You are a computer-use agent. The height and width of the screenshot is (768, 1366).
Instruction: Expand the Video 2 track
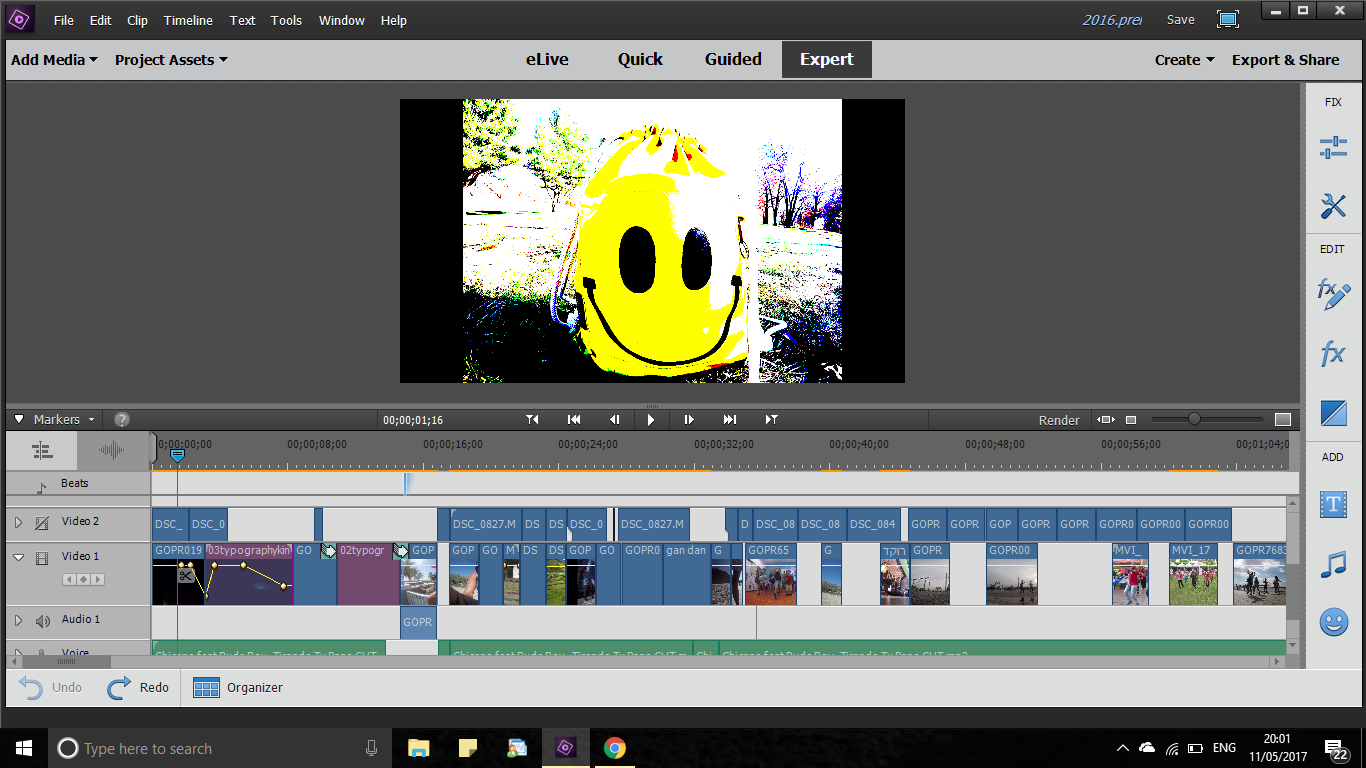coord(17,522)
